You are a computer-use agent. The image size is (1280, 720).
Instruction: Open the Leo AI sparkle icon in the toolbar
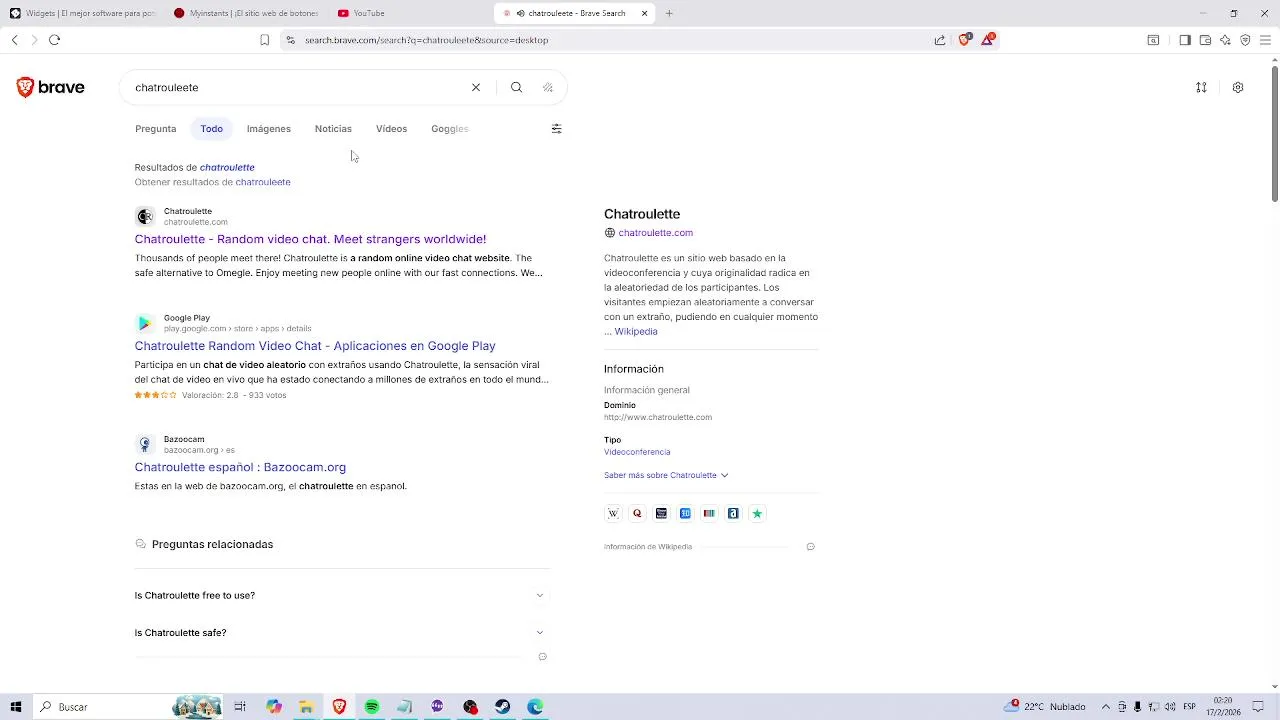pyautogui.click(x=1225, y=40)
